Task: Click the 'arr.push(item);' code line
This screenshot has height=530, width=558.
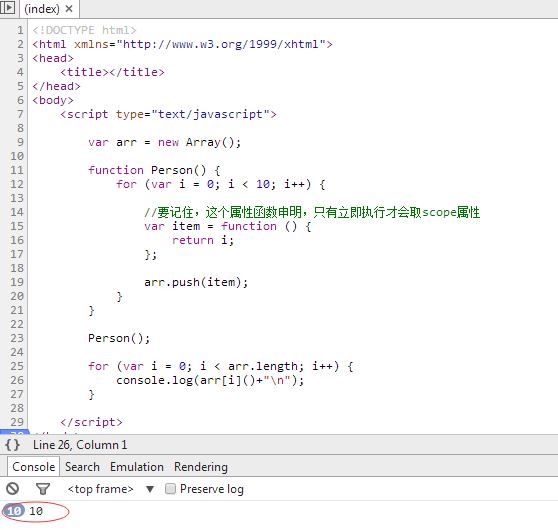Action: (x=196, y=282)
